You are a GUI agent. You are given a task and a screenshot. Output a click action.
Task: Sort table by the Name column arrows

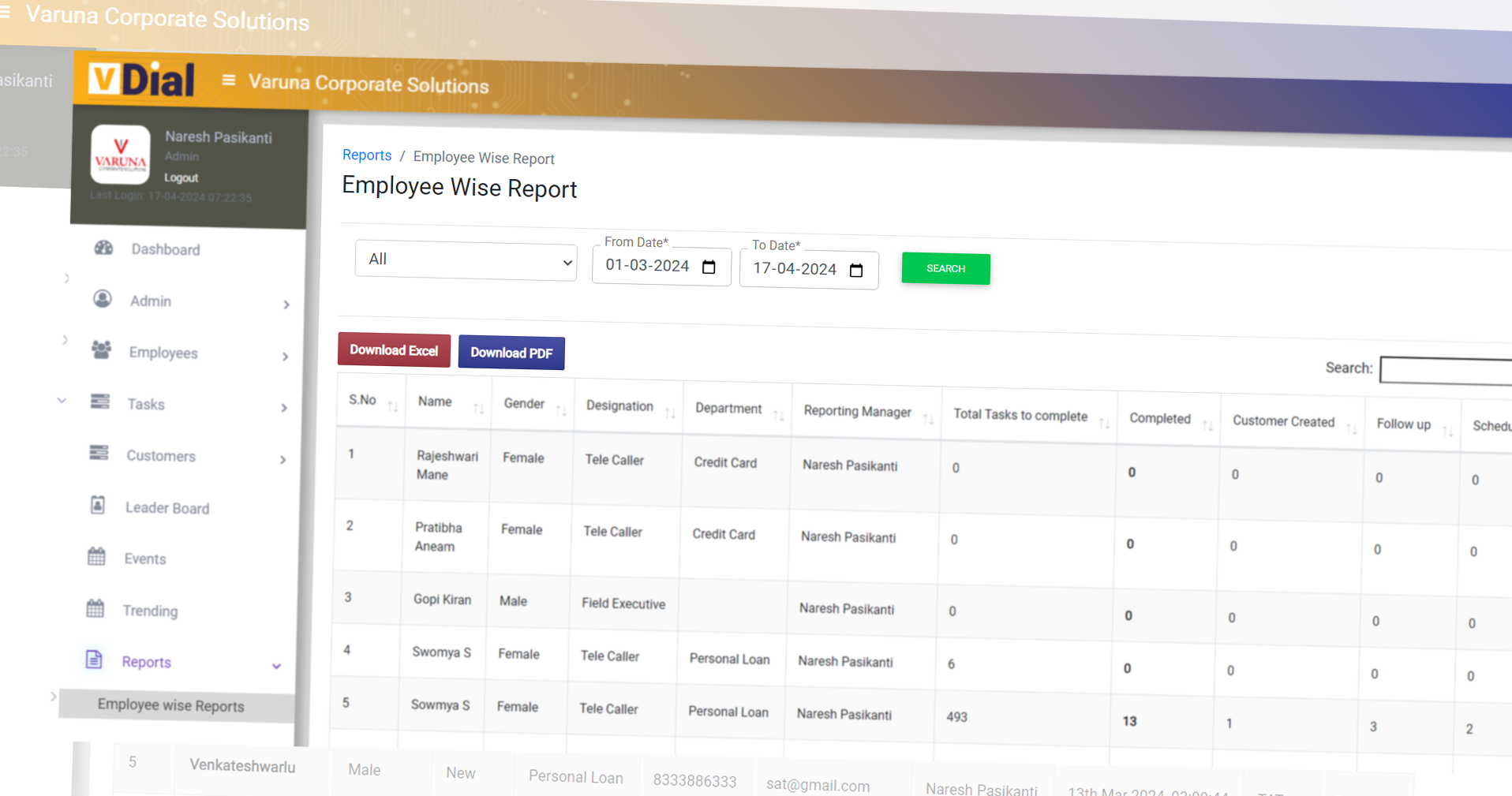point(478,408)
